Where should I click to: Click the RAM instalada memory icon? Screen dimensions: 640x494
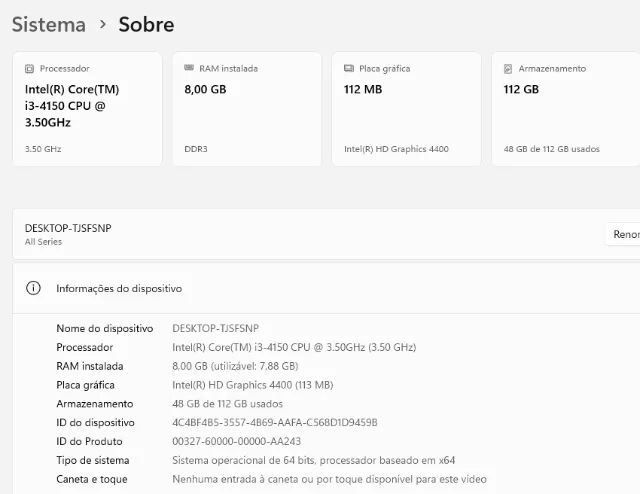(x=189, y=68)
